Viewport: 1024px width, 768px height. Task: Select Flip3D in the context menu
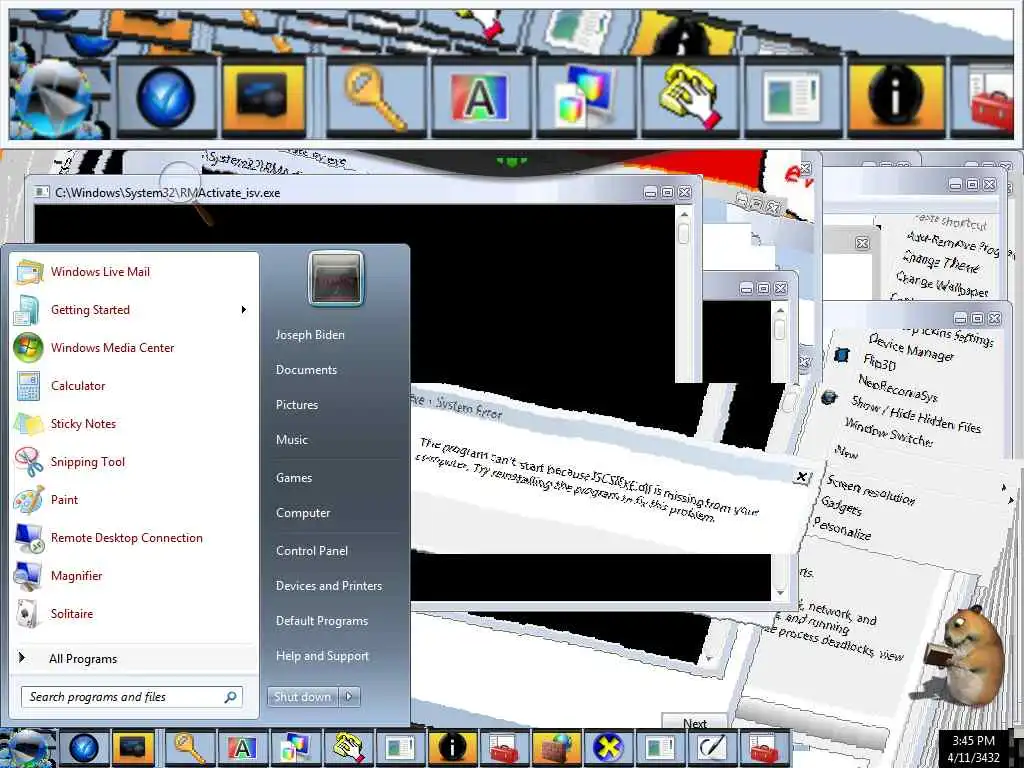[879, 362]
